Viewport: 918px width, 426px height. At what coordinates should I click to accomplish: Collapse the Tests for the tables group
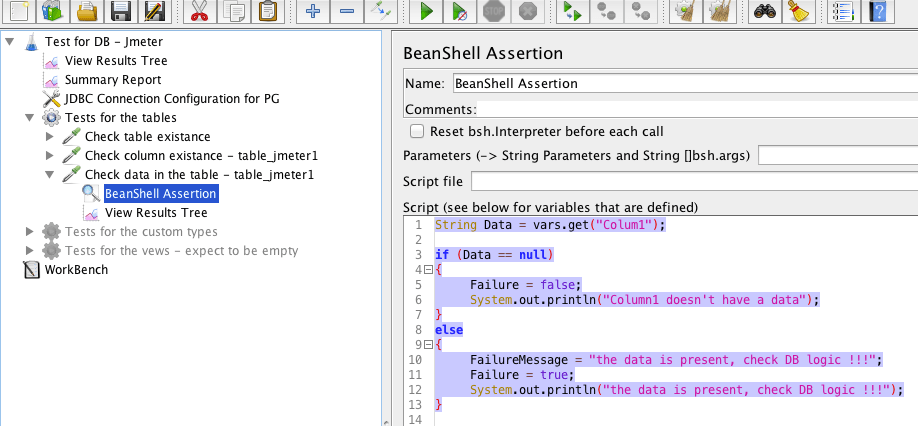pyautogui.click(x=30, y=118)
